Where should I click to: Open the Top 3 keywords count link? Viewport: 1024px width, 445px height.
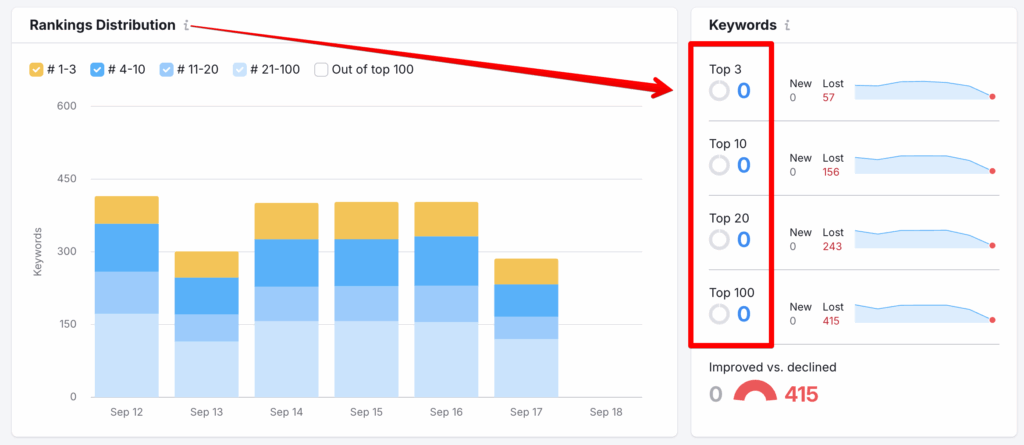pyautogui.click(x=743, y=91)
